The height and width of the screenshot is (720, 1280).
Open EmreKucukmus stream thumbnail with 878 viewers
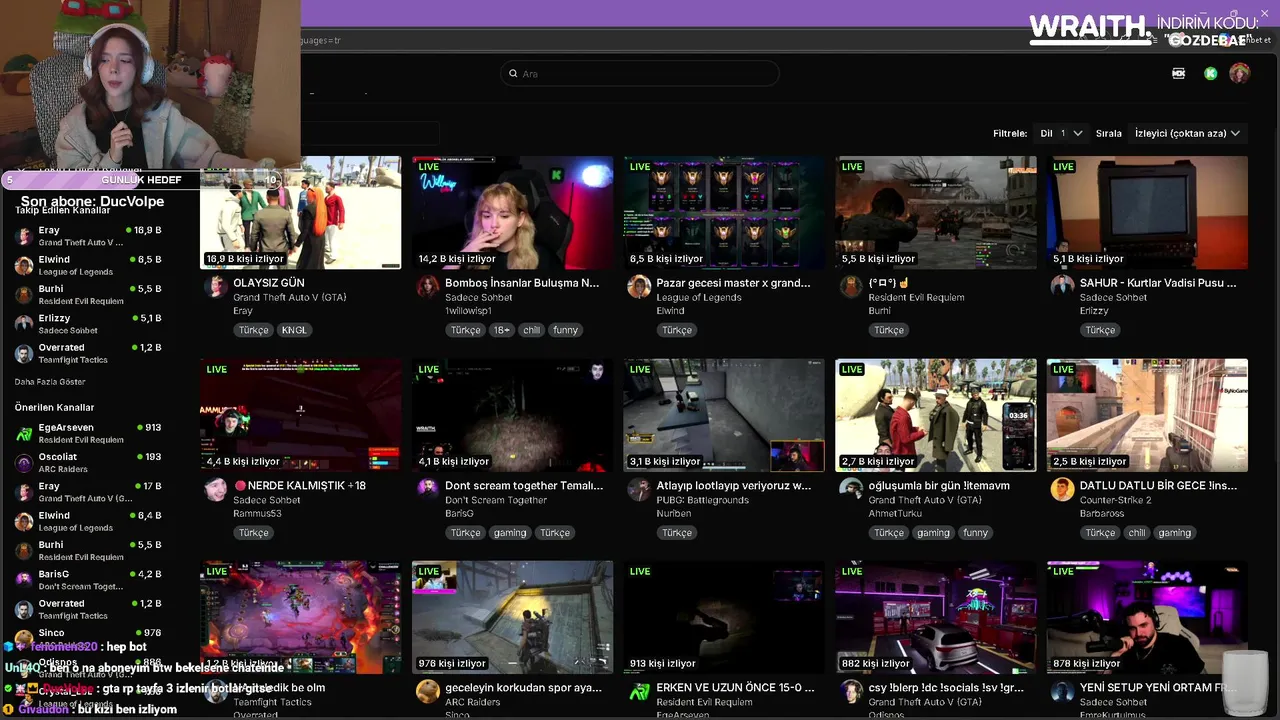(x=1147, y=617)
